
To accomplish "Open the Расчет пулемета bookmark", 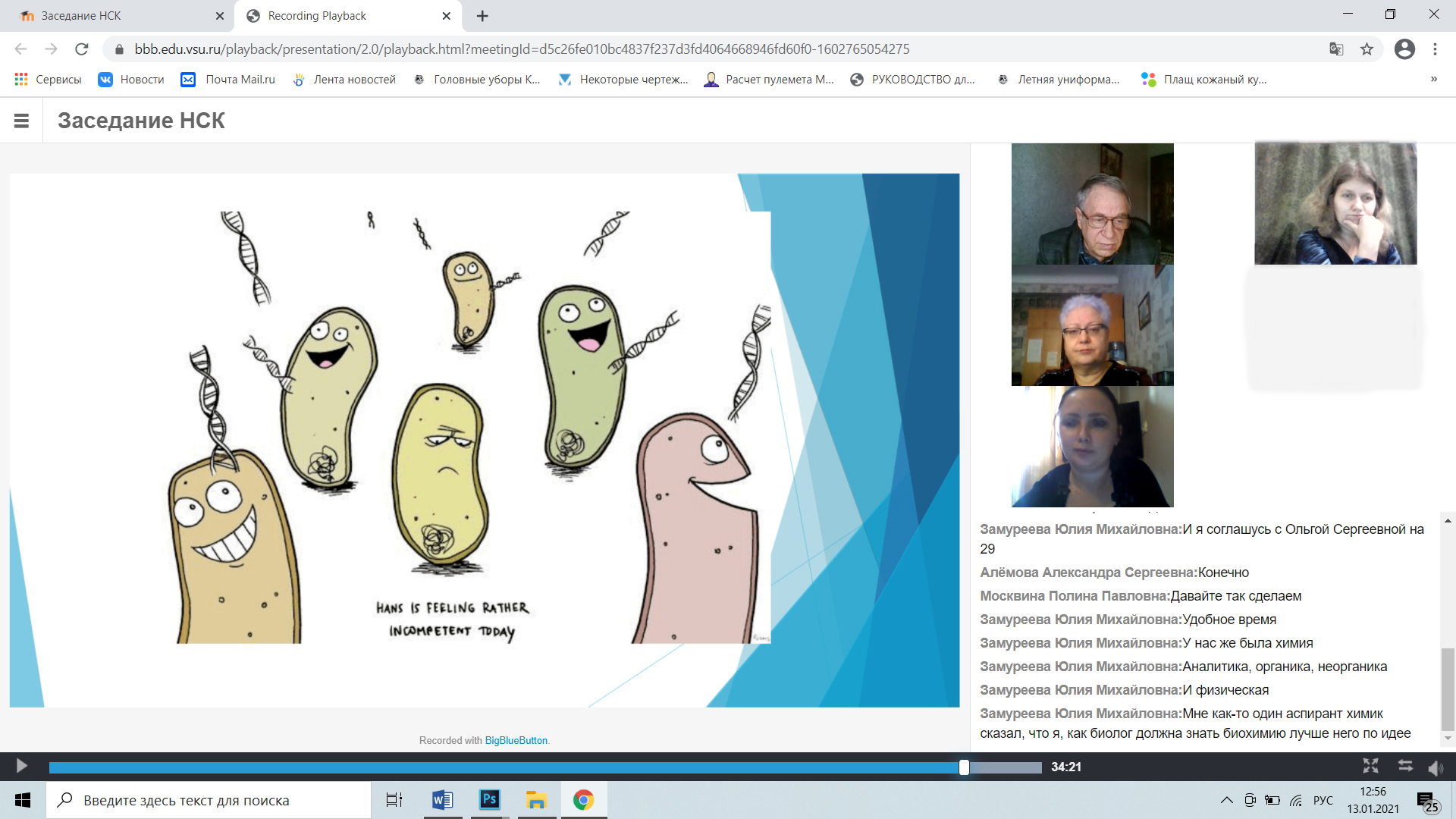I will tap(768, 80).
